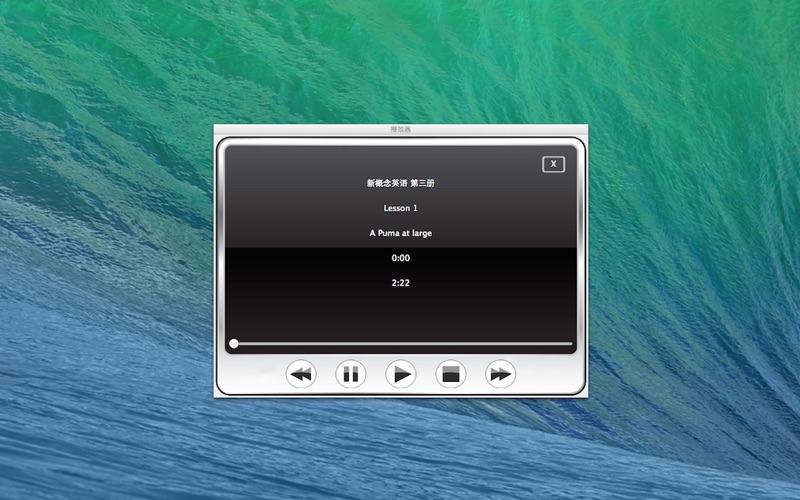Click the "新概念英语 第三册" heading

click(x=401, y=183)
